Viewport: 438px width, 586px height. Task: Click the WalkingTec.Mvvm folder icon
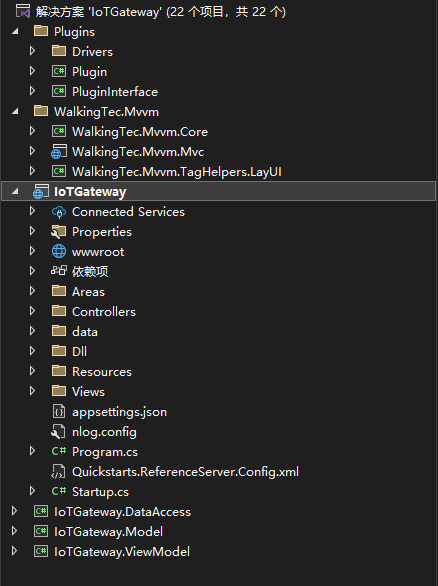pos(41,111)
